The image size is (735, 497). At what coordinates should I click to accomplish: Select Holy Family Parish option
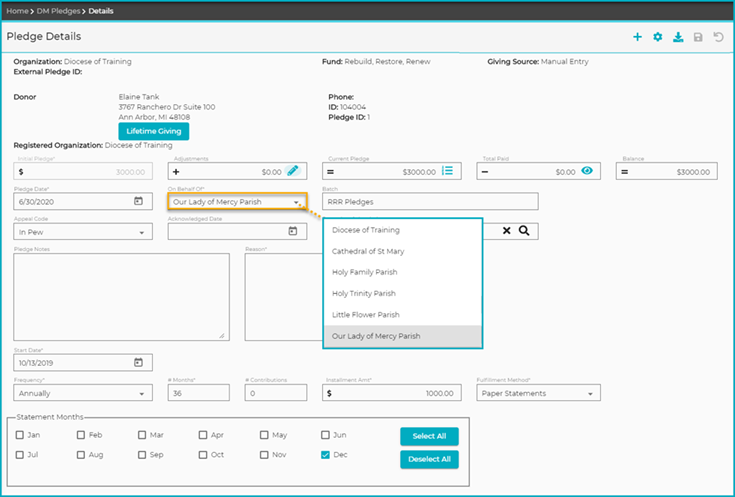click(403, 272)
